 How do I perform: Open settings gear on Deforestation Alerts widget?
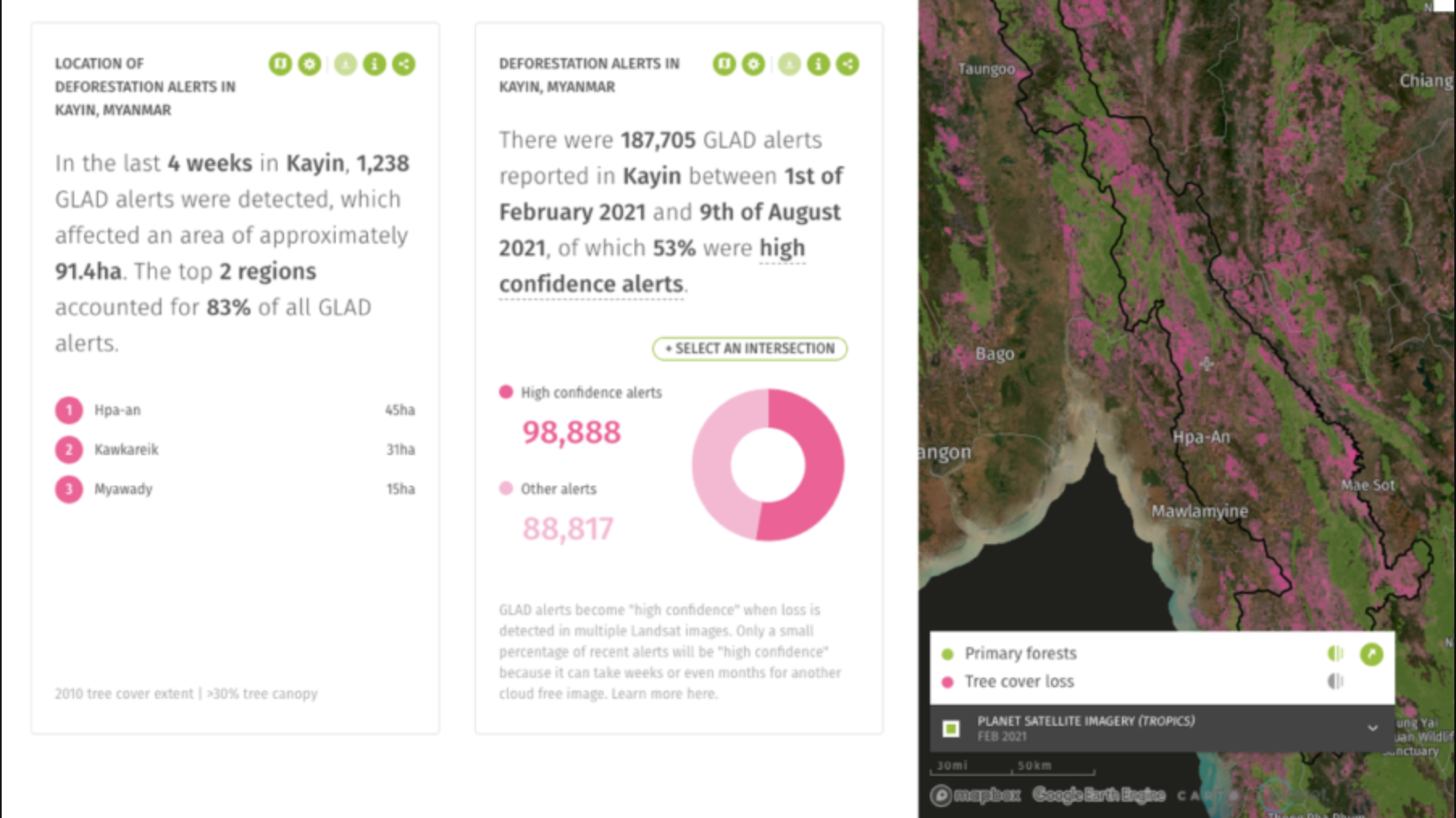(753, 64)
